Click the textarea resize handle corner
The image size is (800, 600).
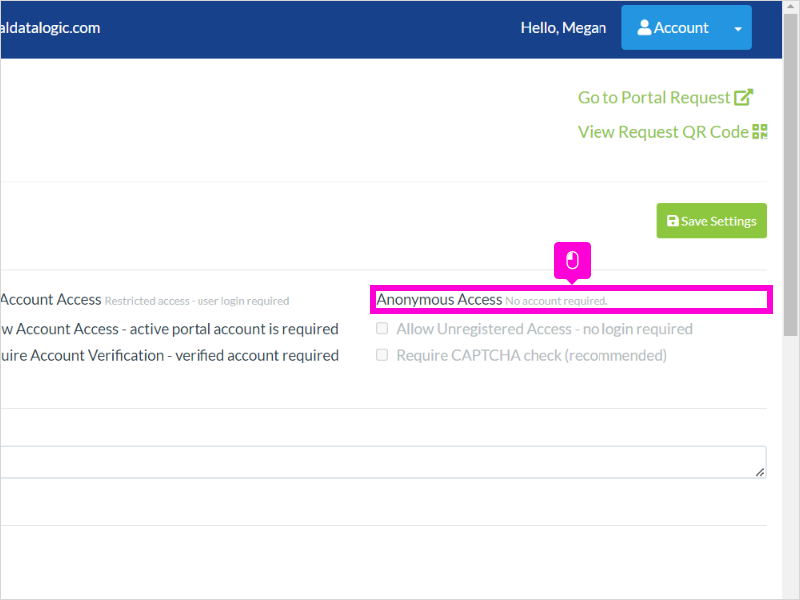[x=760, y=472]
